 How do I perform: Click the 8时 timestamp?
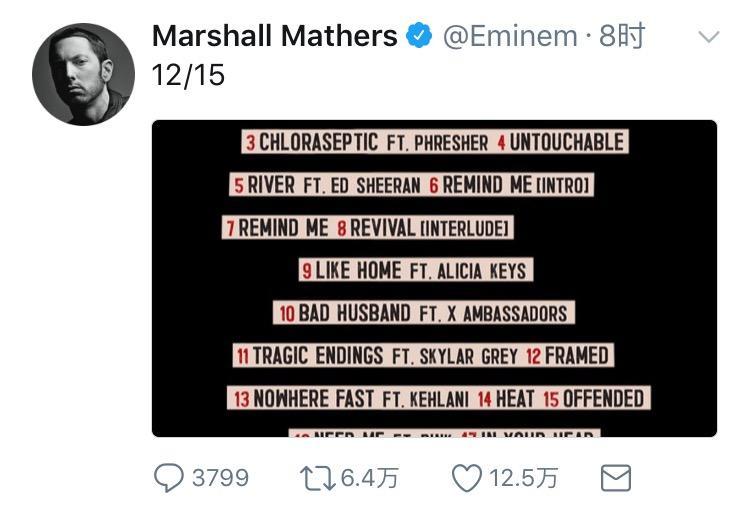point(622,36)
